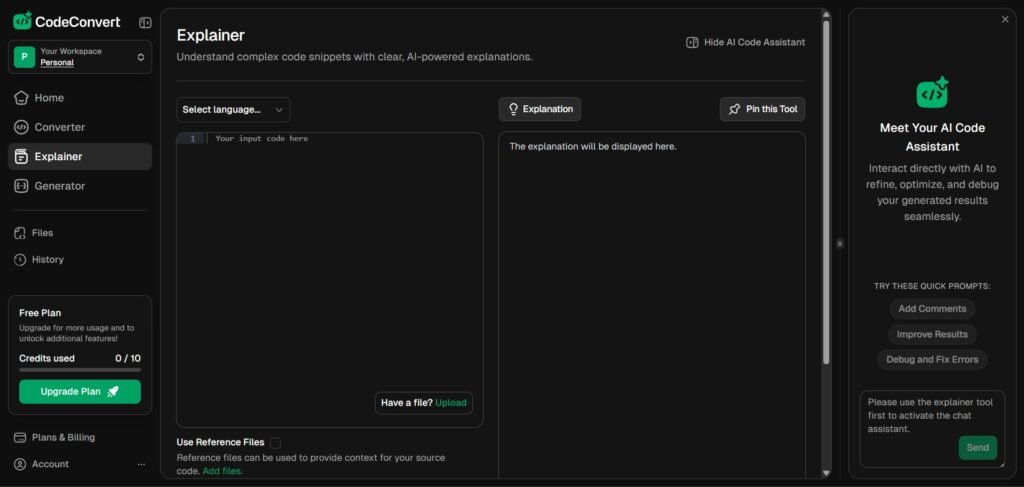Click the Home icon in sidebar

pyautogui.click(x=21, y=98)
